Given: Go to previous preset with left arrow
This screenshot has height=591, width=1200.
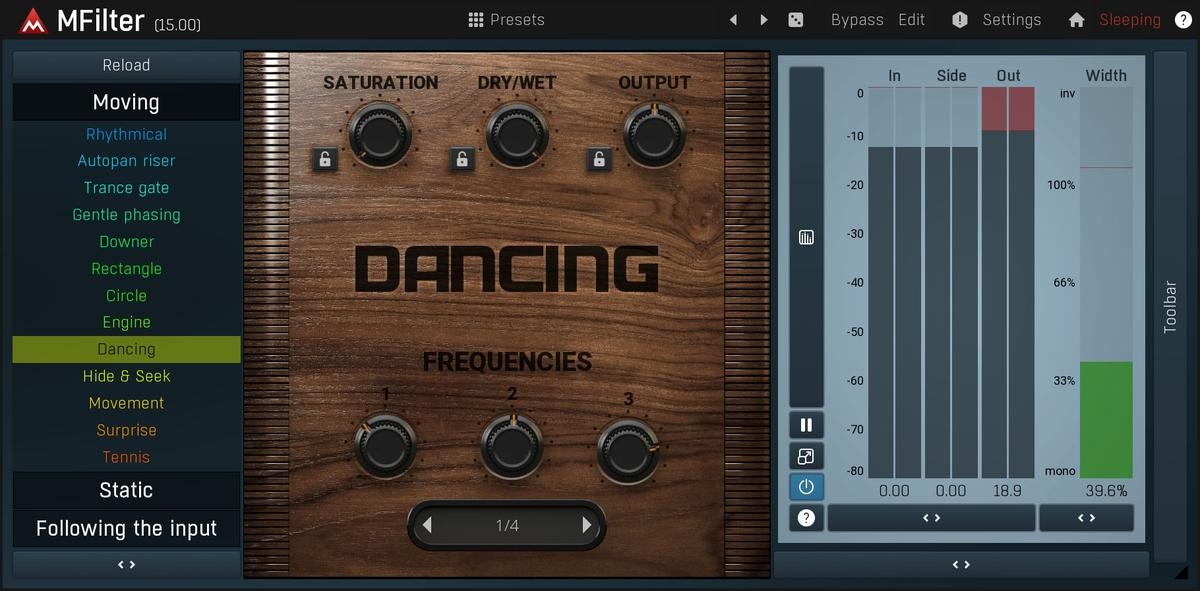Looking at the screenshot, I should pyautogui.click(x=733, y=20).
